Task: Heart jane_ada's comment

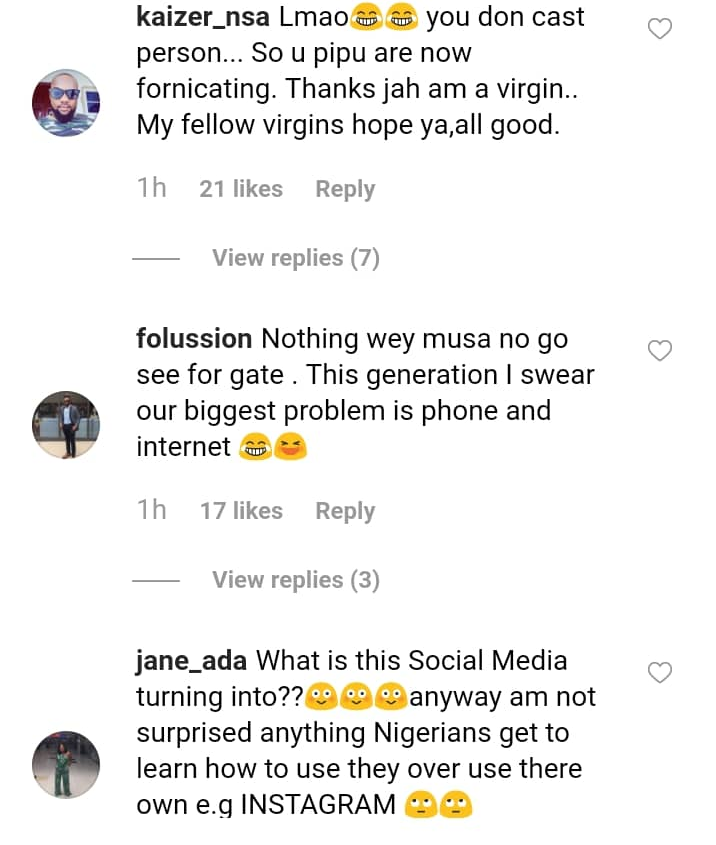Action: click(x=660, y=673)
